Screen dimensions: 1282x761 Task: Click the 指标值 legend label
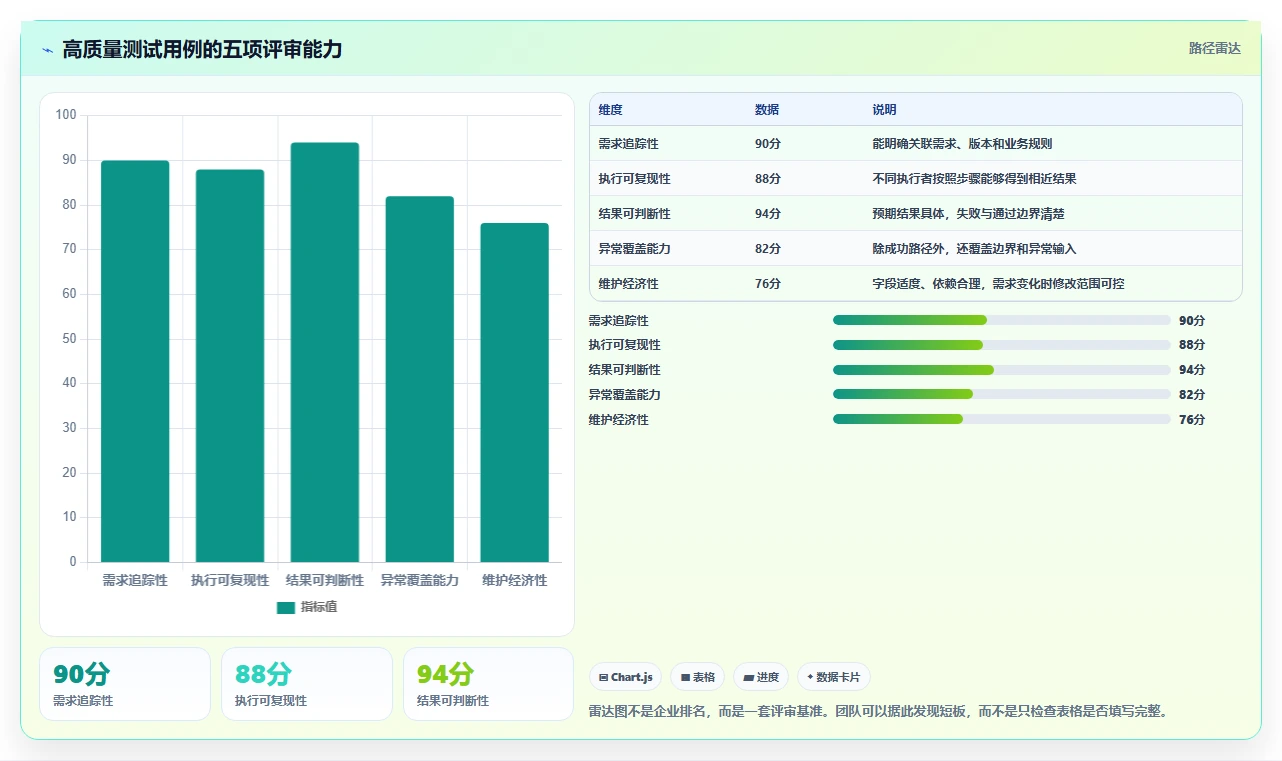click(319, 607)
